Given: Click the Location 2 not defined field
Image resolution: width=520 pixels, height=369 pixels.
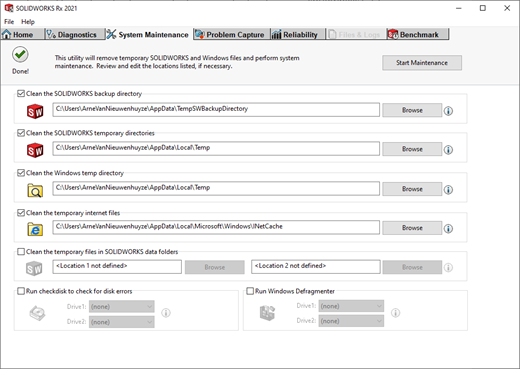Looking at the screenshot, I should pyautogui.click(x=316, y=267).
